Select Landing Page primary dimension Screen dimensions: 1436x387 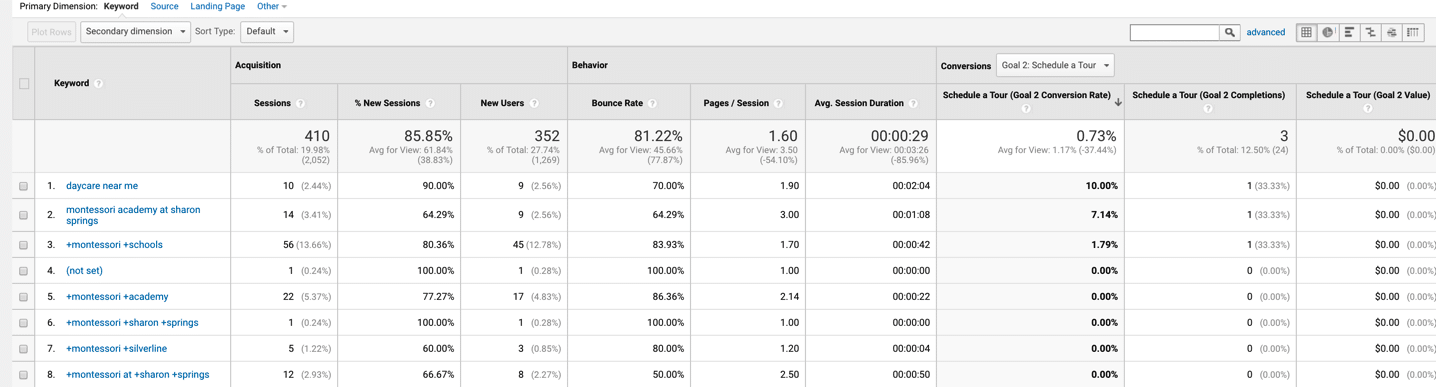point(217,7)
